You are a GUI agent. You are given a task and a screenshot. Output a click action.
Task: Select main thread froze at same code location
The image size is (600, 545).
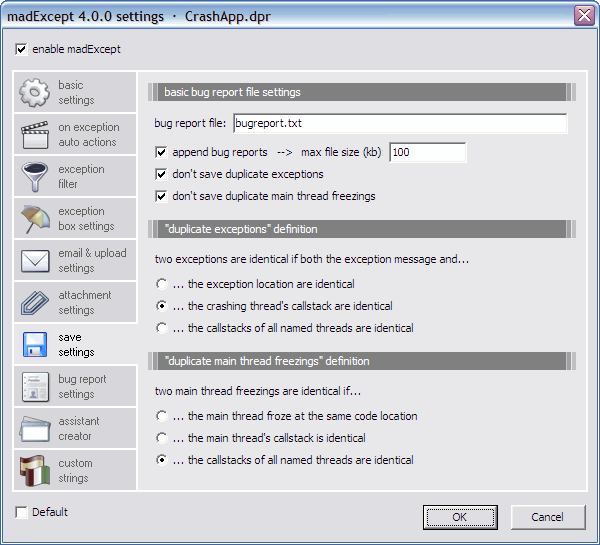click(x=161, y=416)
